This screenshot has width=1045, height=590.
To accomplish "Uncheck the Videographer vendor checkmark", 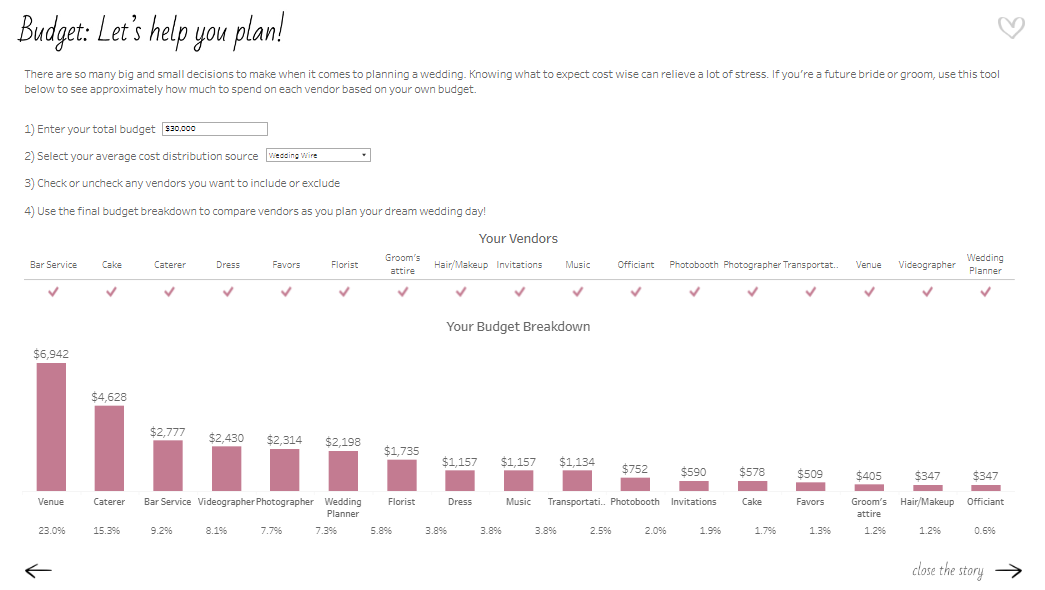I will [x=927, y=292].
